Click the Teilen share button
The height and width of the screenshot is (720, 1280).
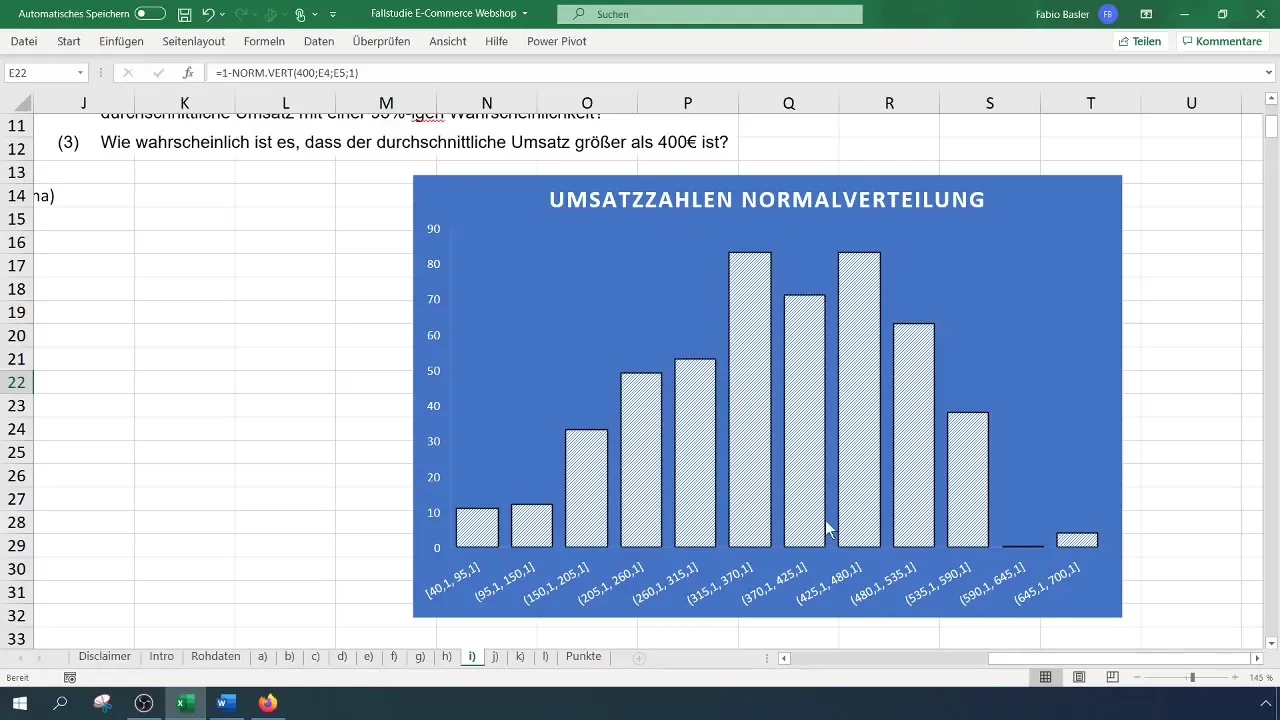(x=1140, y=41)
